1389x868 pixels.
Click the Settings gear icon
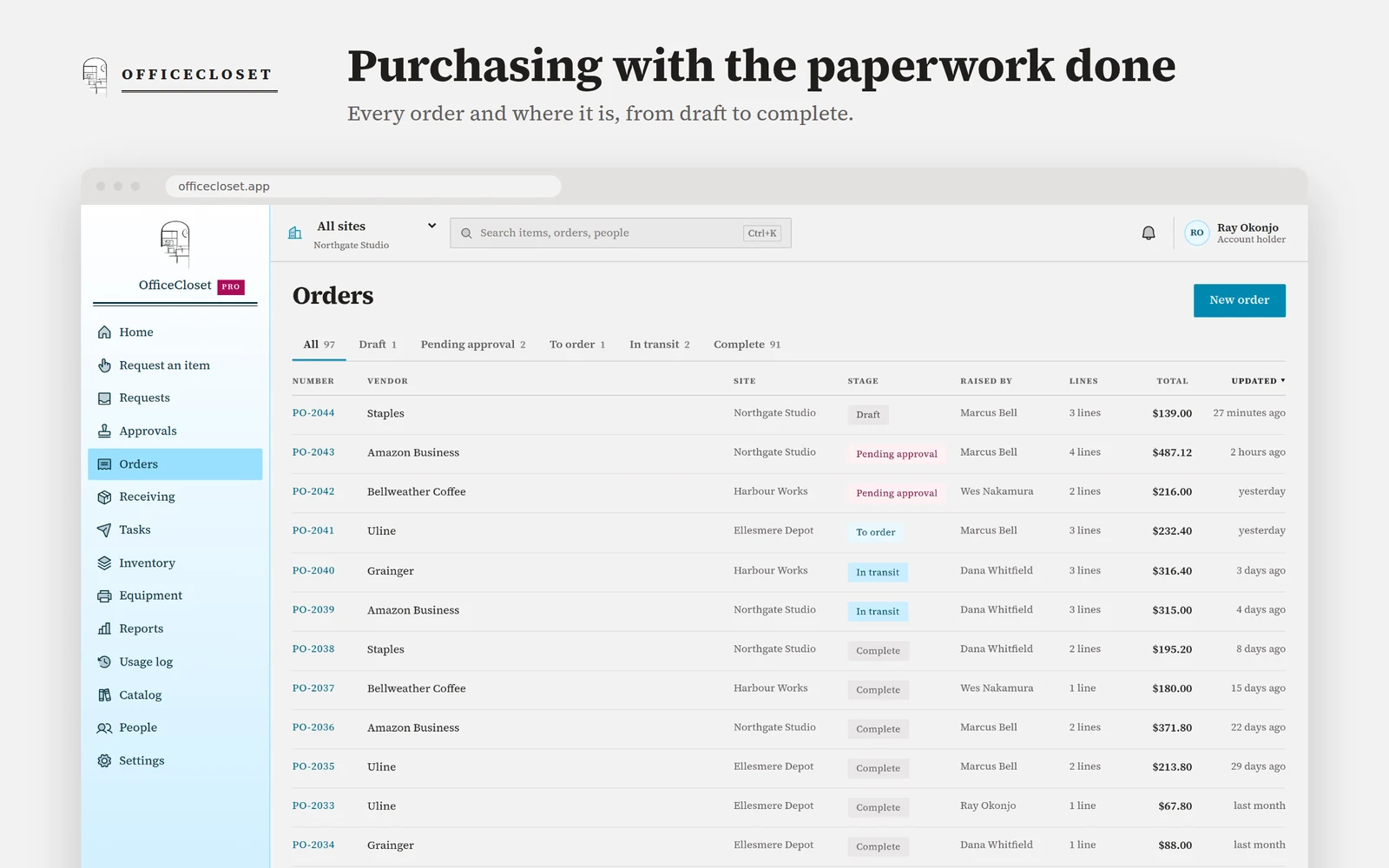pos(104,761)
